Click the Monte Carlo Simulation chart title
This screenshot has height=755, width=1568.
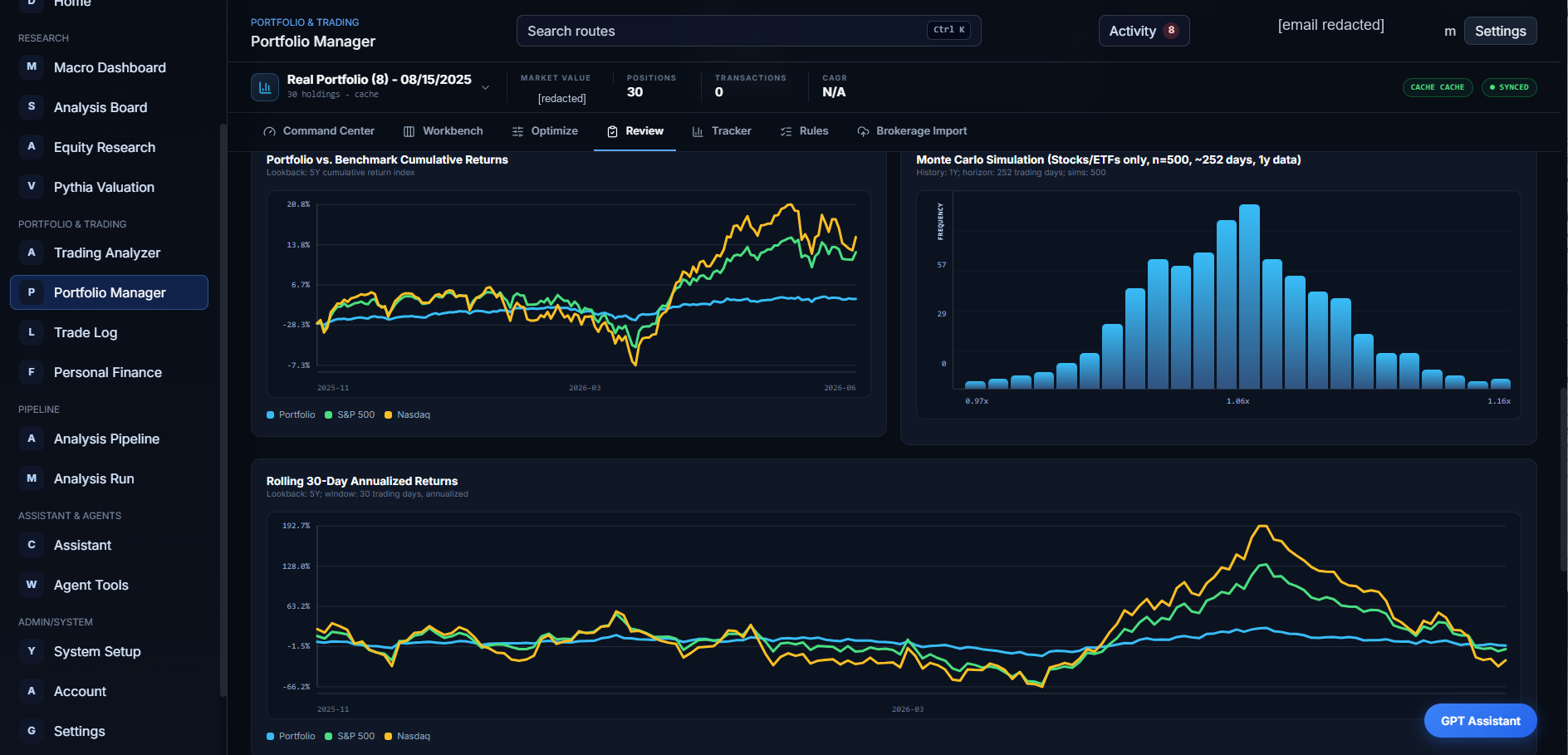[1109, 159]
